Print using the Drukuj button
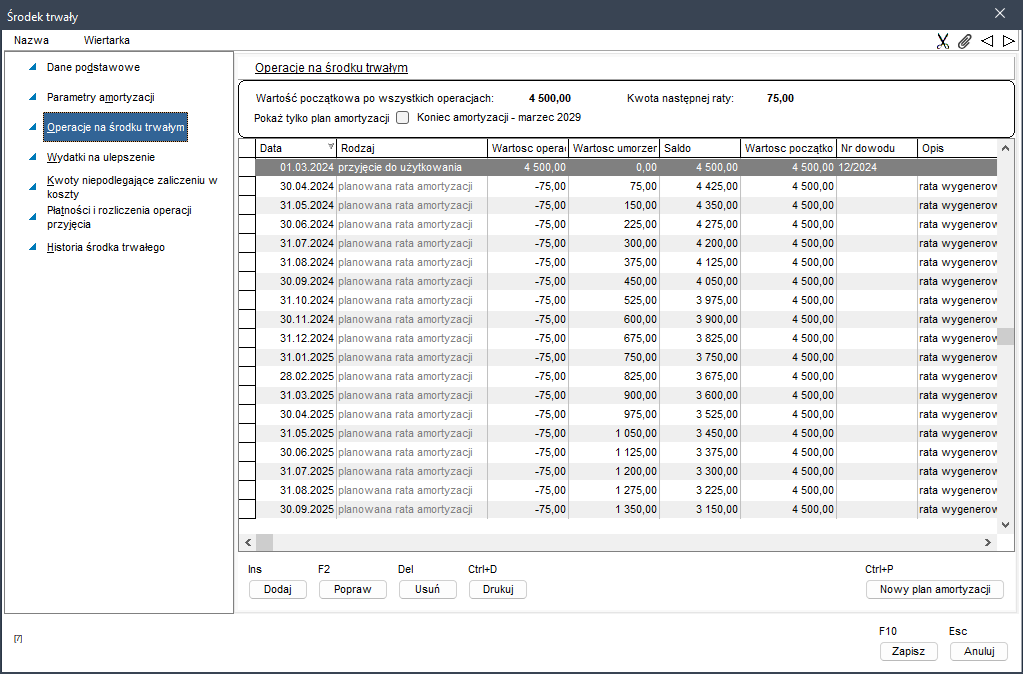 (x=498, y=589)
